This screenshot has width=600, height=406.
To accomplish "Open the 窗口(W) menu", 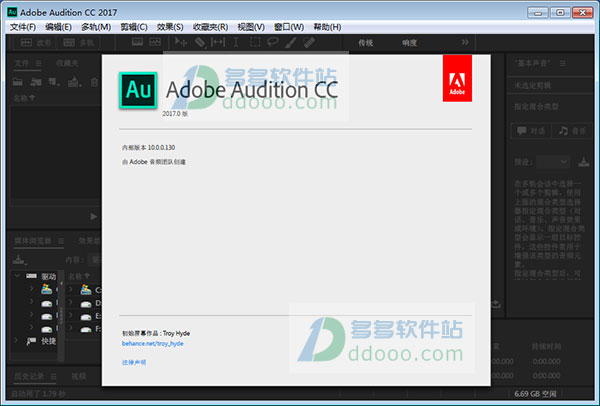I will point(289,27).
